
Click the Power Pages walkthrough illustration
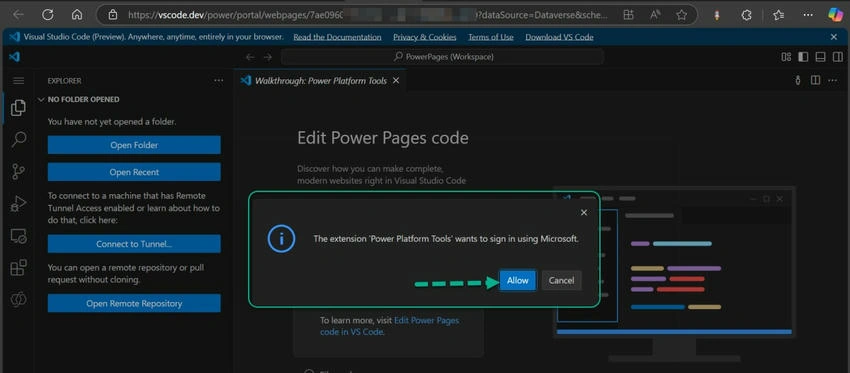tap(674, 274)
